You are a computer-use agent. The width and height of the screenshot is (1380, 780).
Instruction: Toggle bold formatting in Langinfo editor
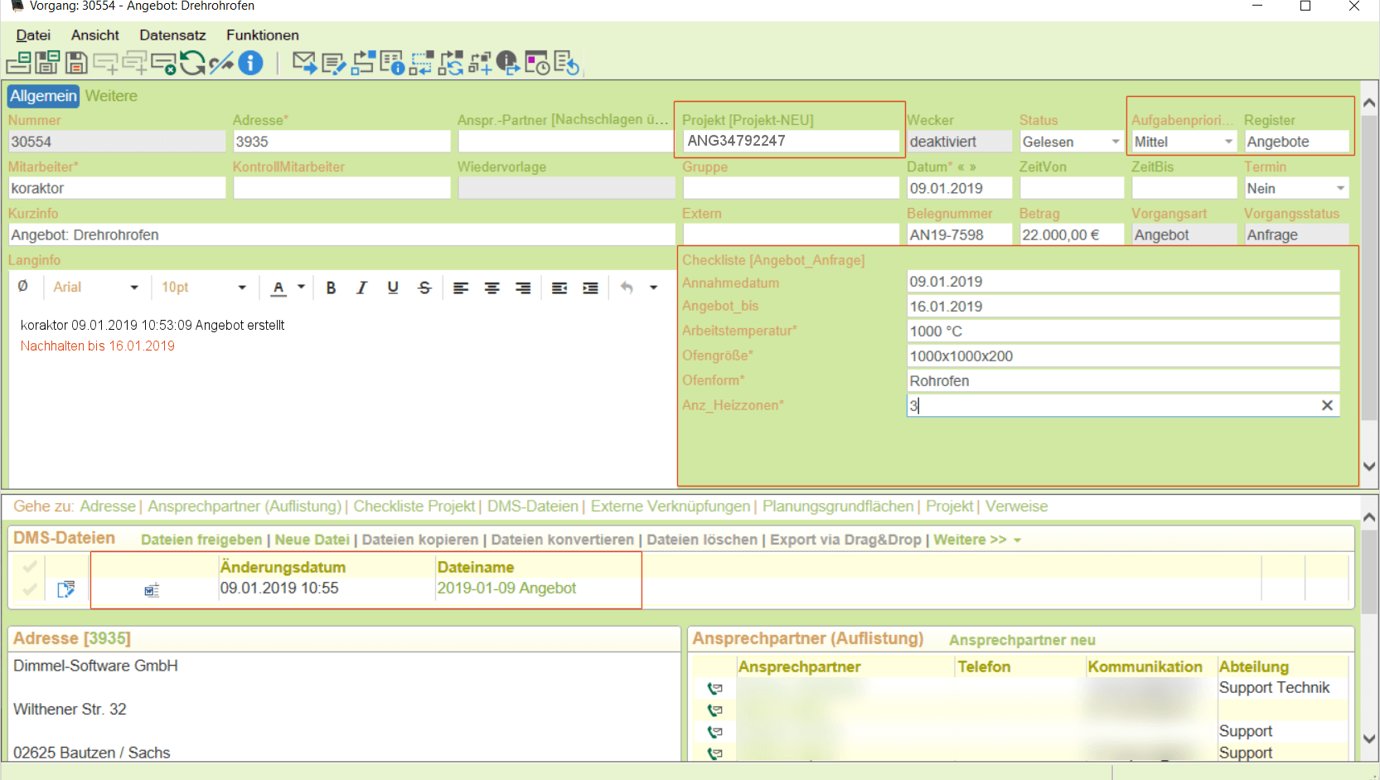[331, 288]
